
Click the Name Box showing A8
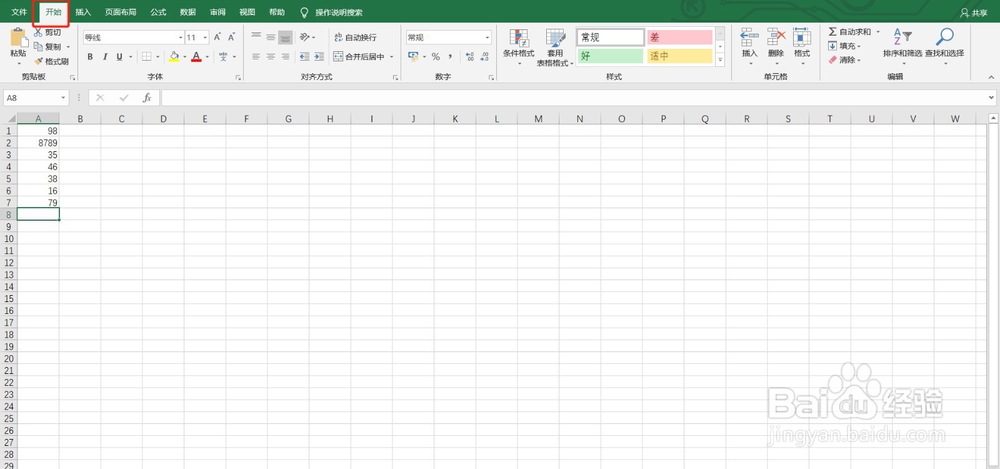pos(36,98)
